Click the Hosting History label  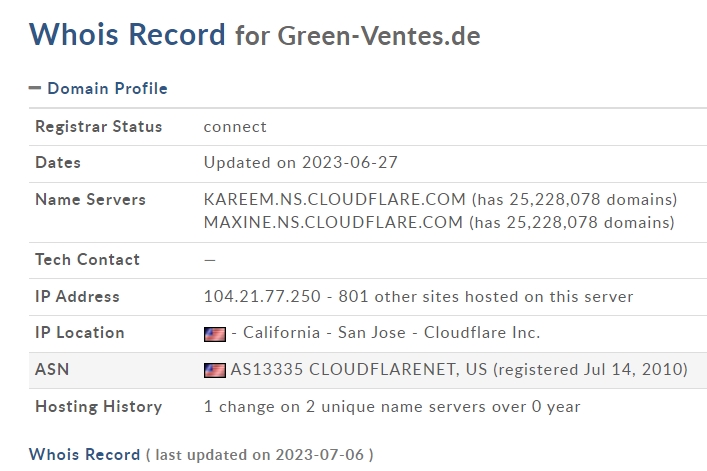[x=99, y=407]
